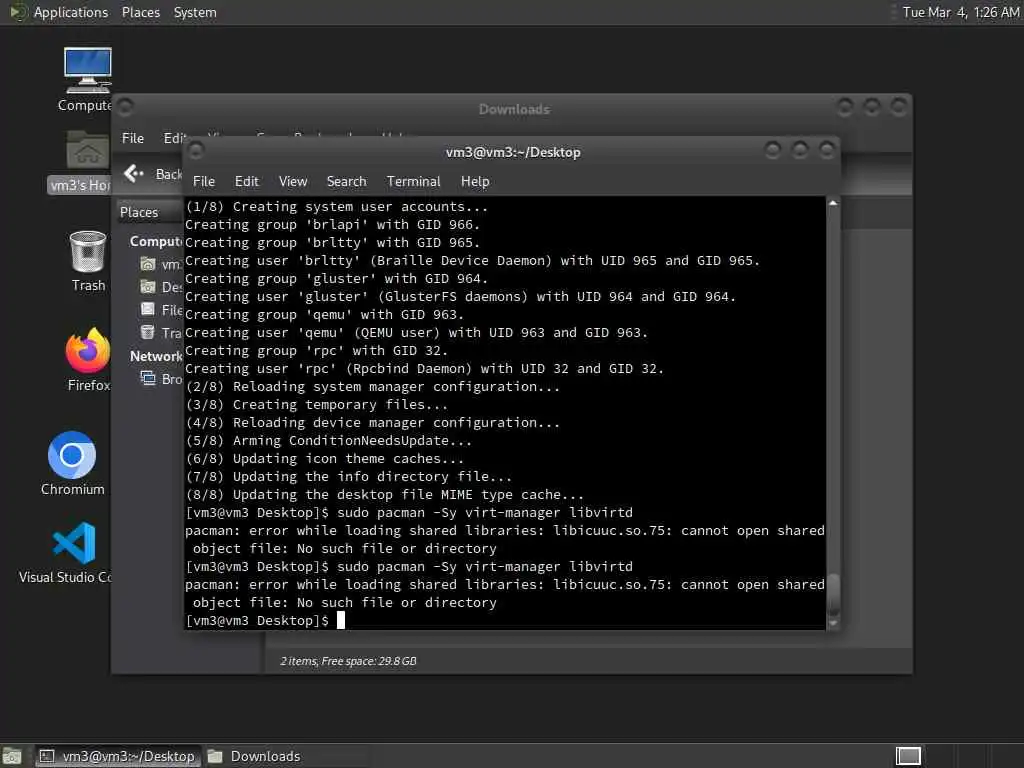Open the terminal Search menu
This screenshot has height=768, width=1024.
[346, 181]
